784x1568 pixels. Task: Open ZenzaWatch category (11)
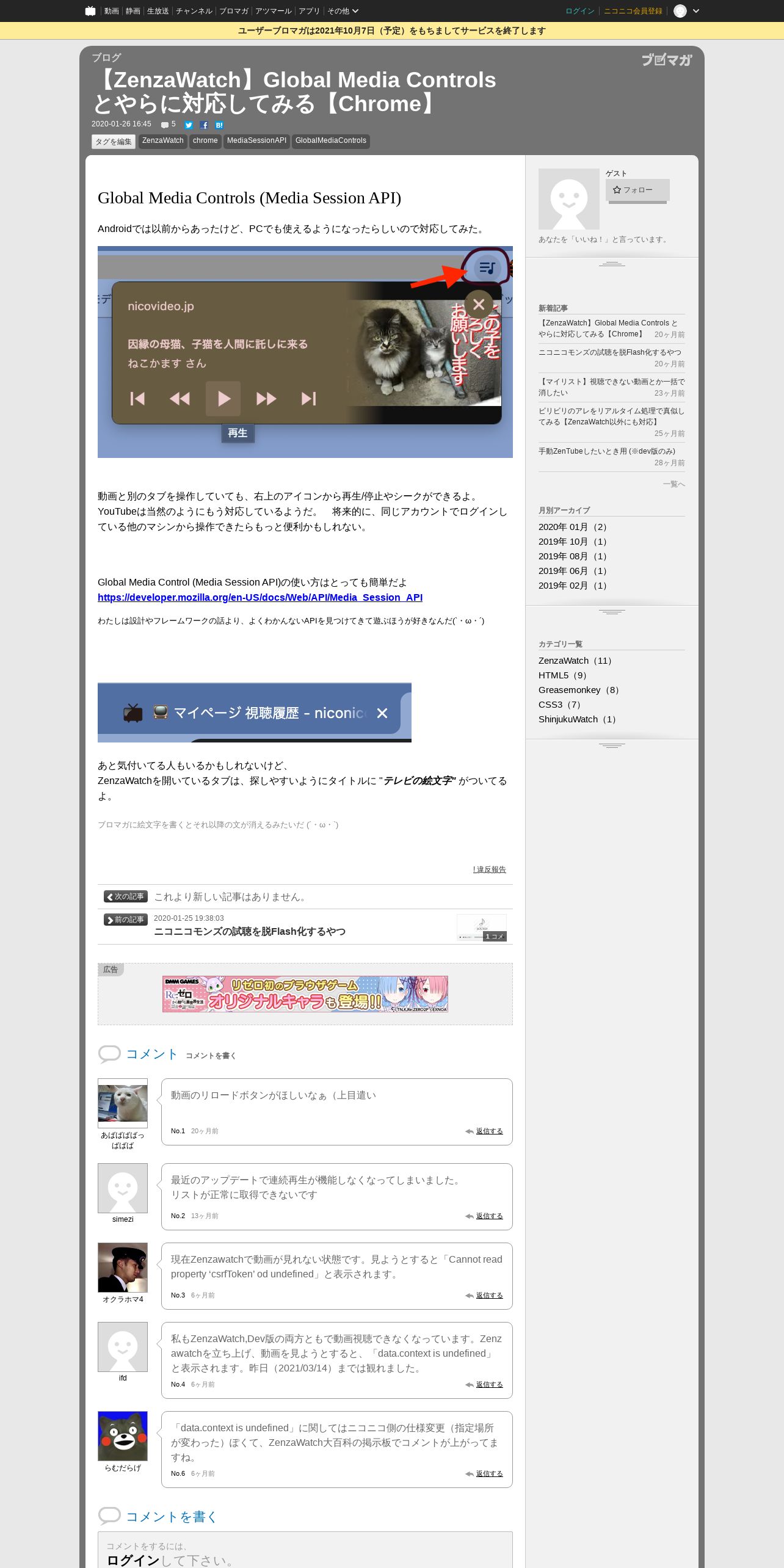coord(576,661)
